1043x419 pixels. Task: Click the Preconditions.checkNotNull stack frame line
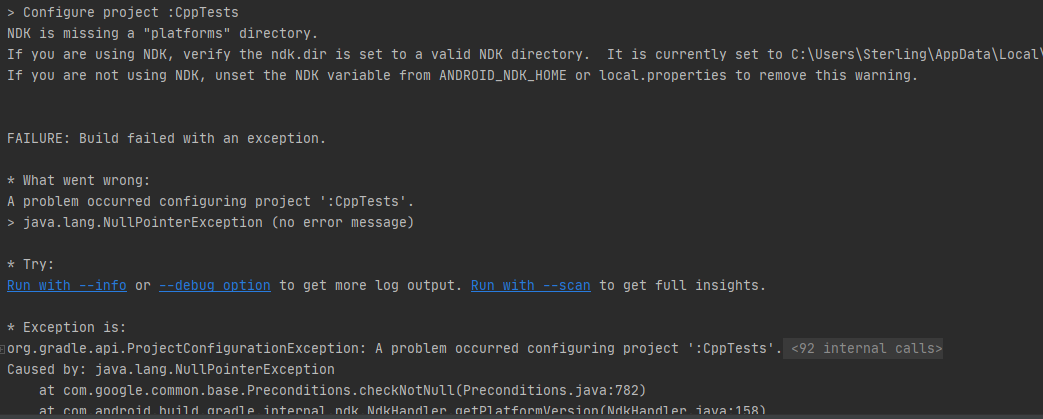click(x=343, y=390)
